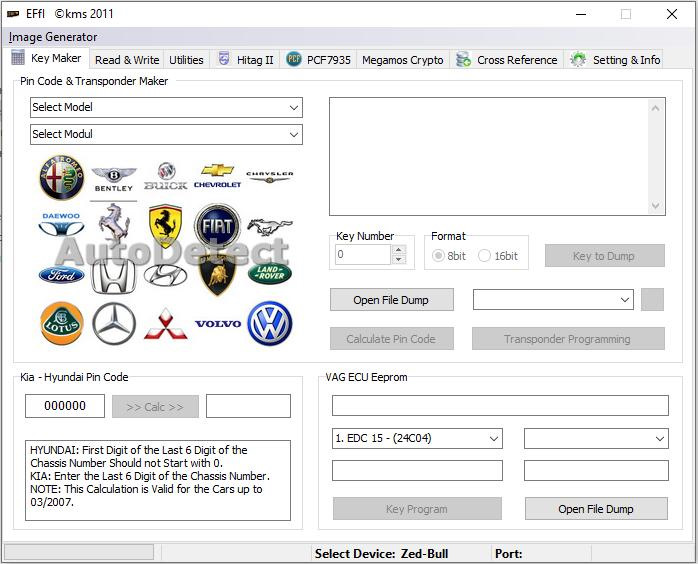This screenshot has height=564, width=698.
Task: Select the Honda brand logo
Action: 114,276
